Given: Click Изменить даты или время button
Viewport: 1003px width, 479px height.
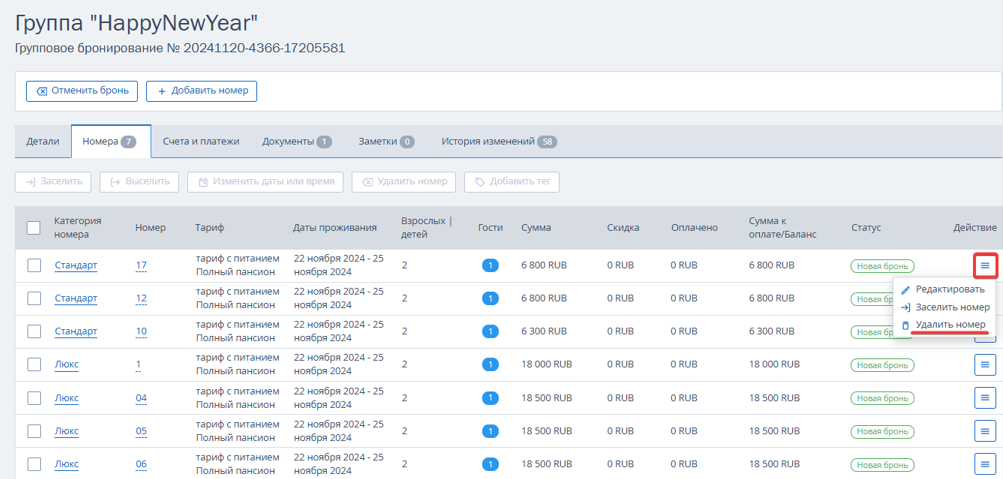Looking at the screenshot, I should tap(265, 182).
